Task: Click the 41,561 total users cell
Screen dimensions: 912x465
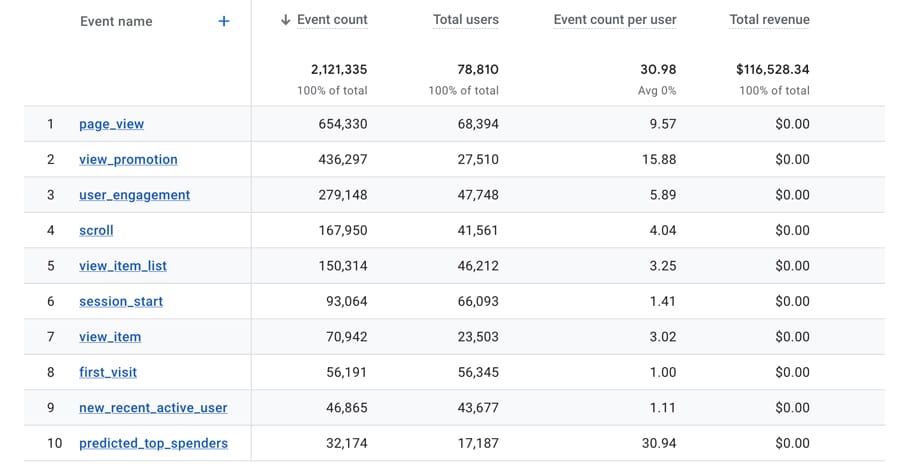Action: point(478,230)
